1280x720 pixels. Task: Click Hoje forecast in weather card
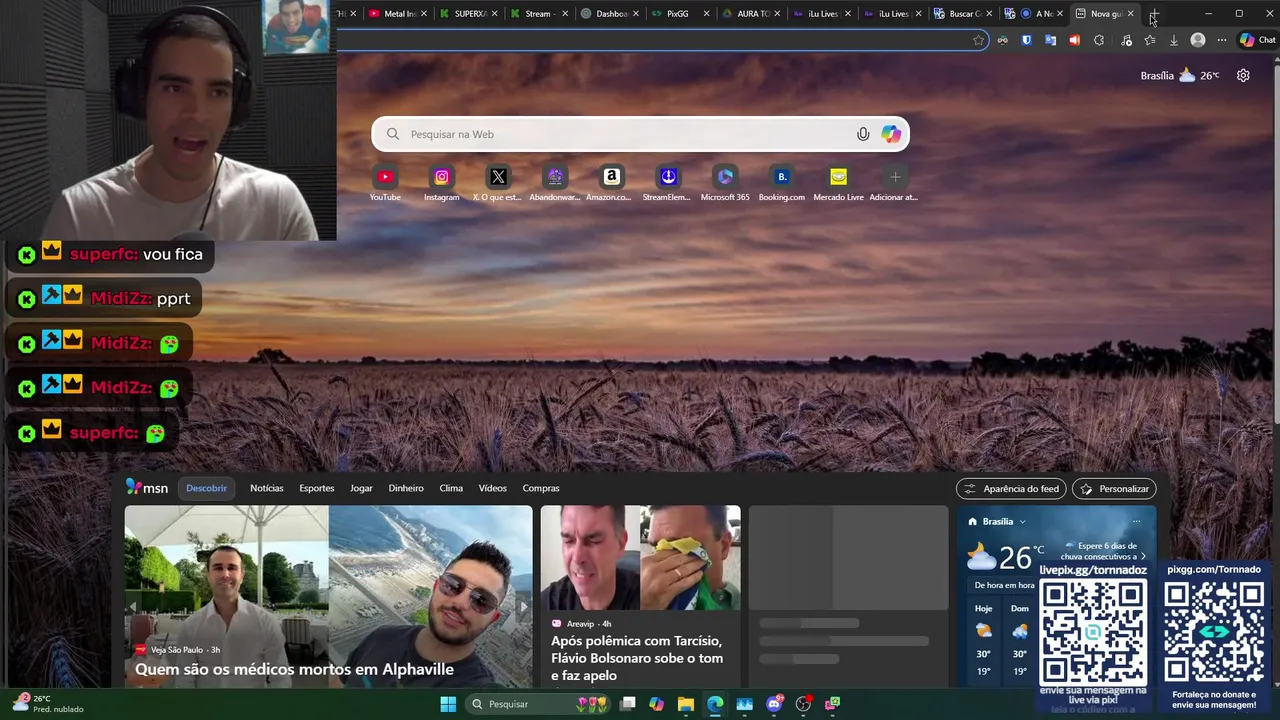(x=984, y=641)
